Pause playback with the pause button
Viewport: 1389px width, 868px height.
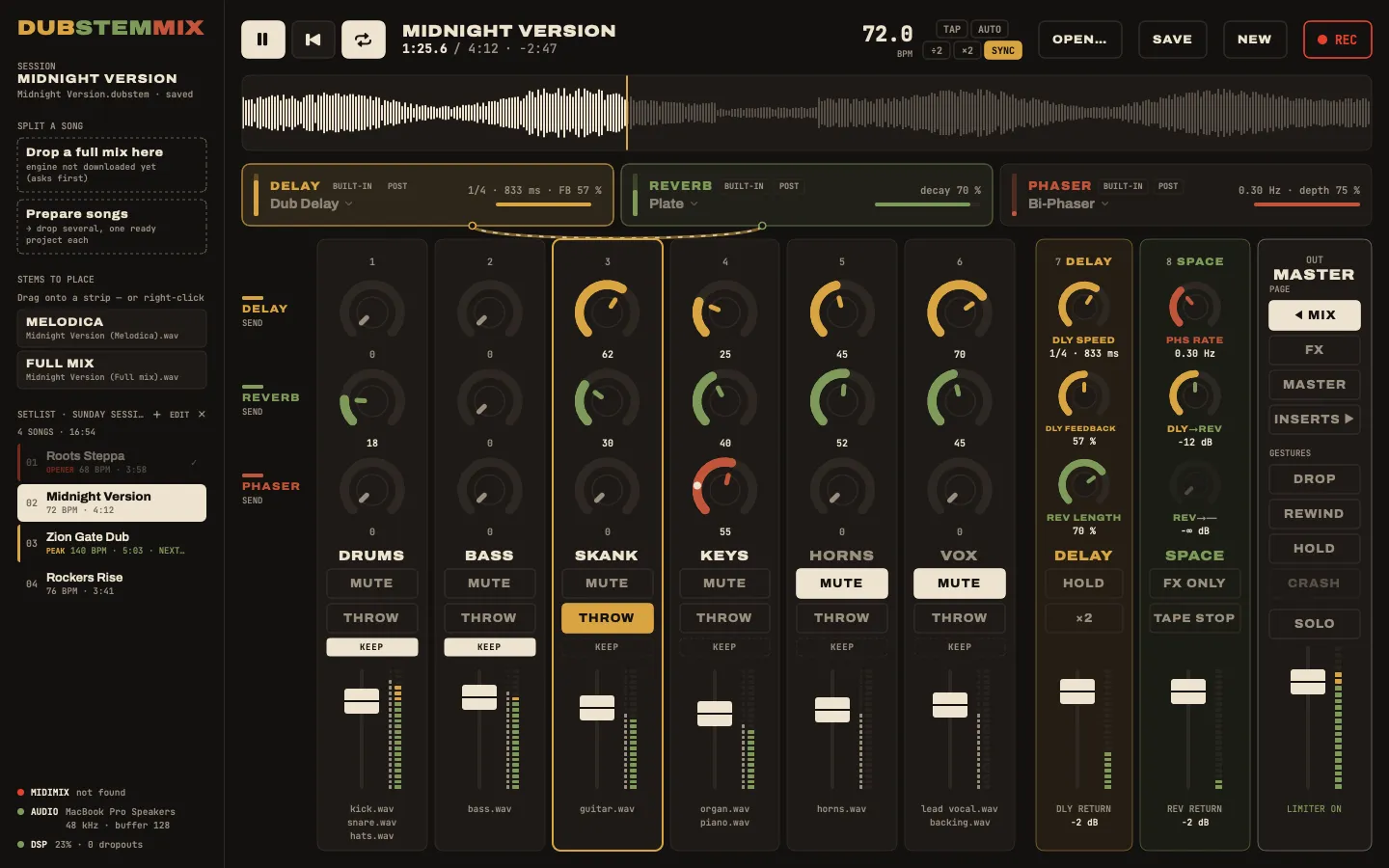[x=262, y=40]
